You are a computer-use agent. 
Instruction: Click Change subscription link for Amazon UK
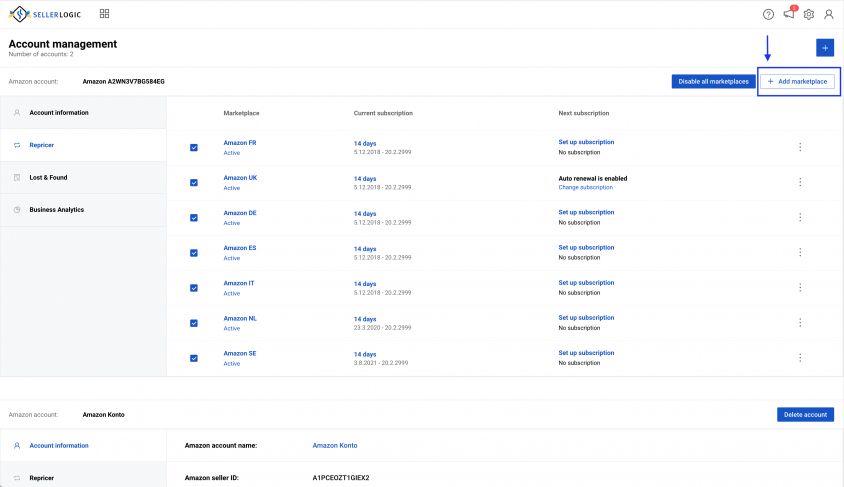click(585, 187)
